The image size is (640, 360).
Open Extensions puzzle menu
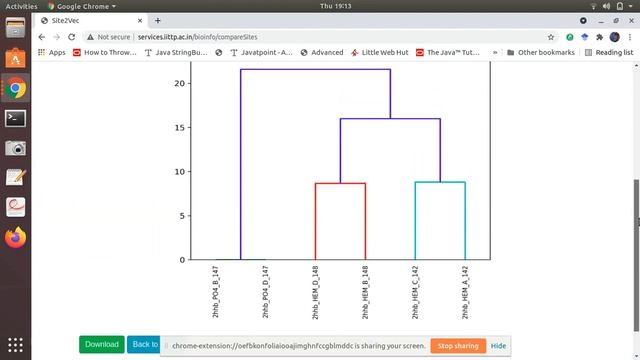(599, 37)
